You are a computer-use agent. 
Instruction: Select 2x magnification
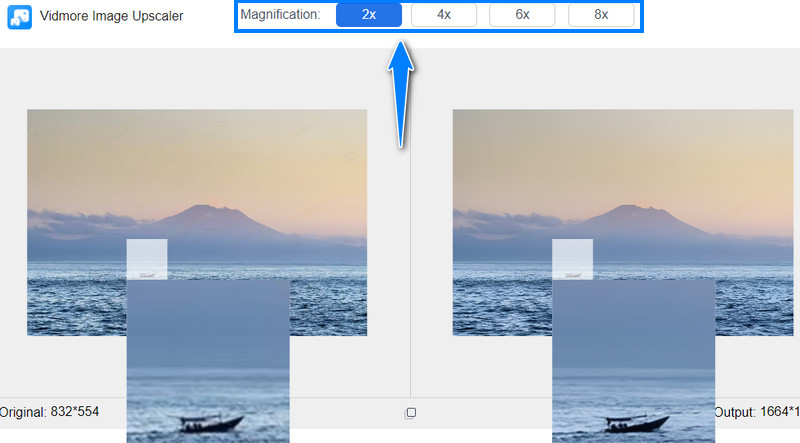pos(368,15)
